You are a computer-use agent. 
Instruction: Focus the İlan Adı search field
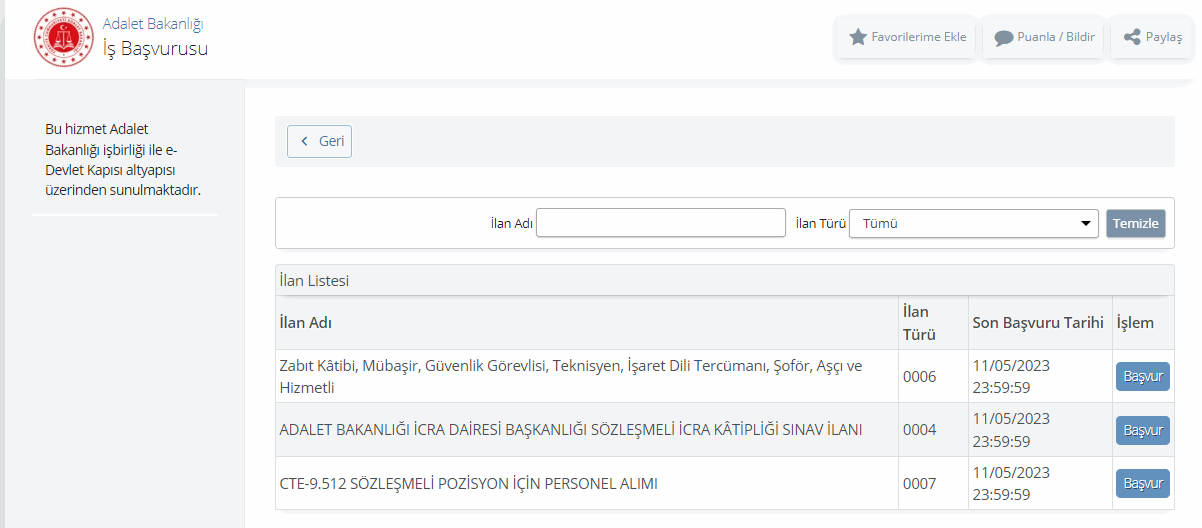(x=660, y=223)
